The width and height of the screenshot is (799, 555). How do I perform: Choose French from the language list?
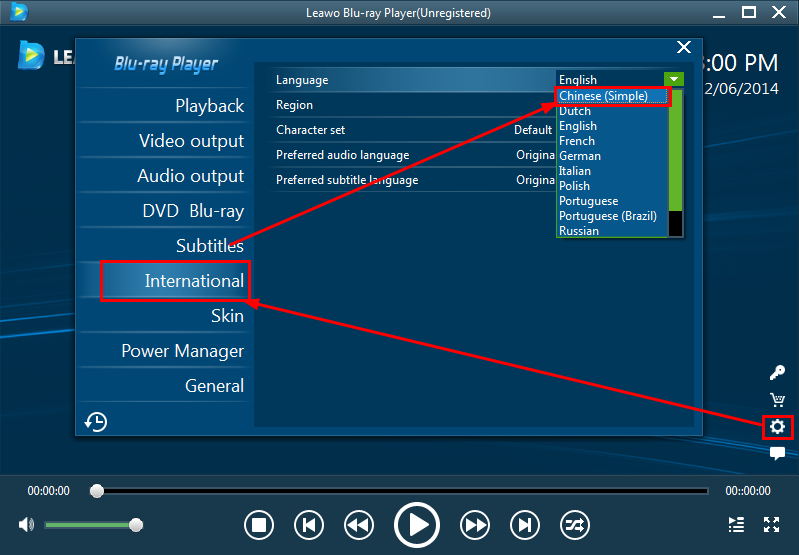click(612, 141)
